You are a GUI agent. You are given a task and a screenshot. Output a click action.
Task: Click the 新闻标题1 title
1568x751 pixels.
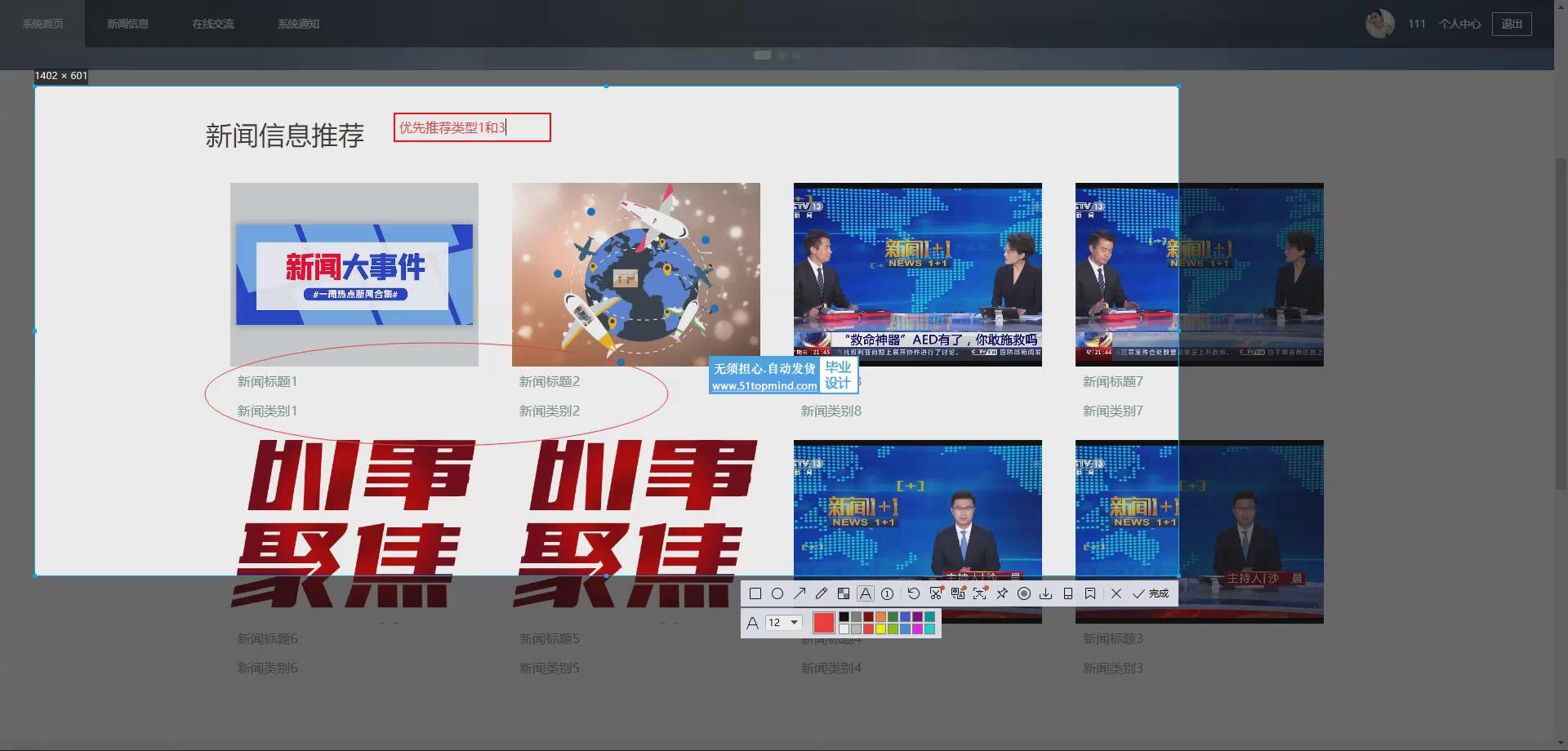[x=267, y=381]
